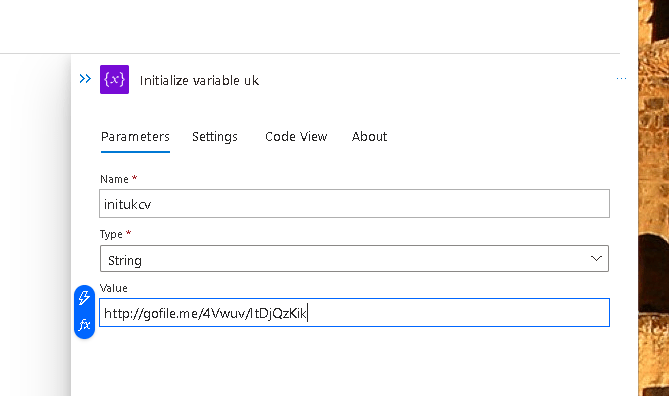Open the more options ellipsis menu
This screenshot has height=396, width=669.
621,79
